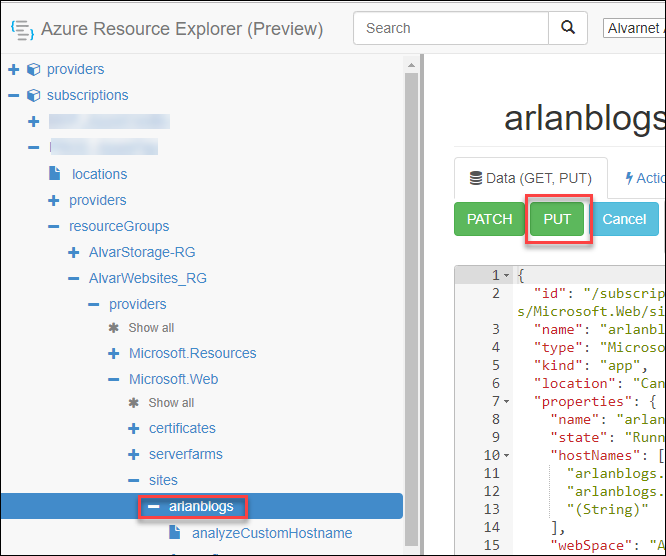666x556 pixels.
Task: Open the certificates tree item
Action: point(182,428)
